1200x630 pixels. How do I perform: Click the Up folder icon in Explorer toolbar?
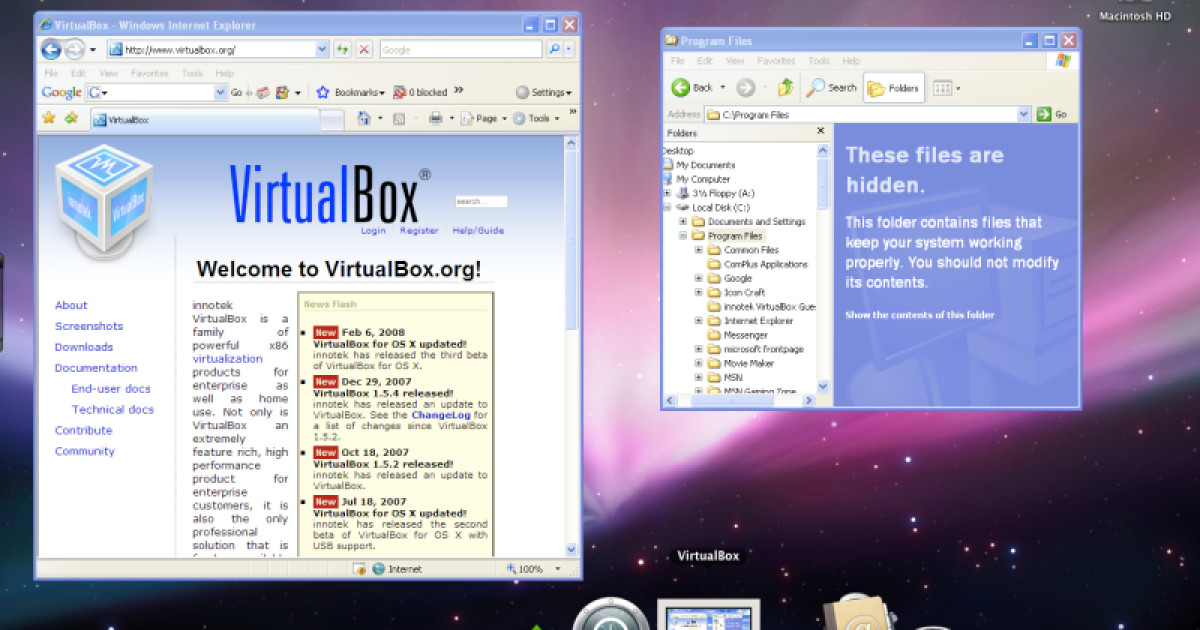tap(784, 87)
